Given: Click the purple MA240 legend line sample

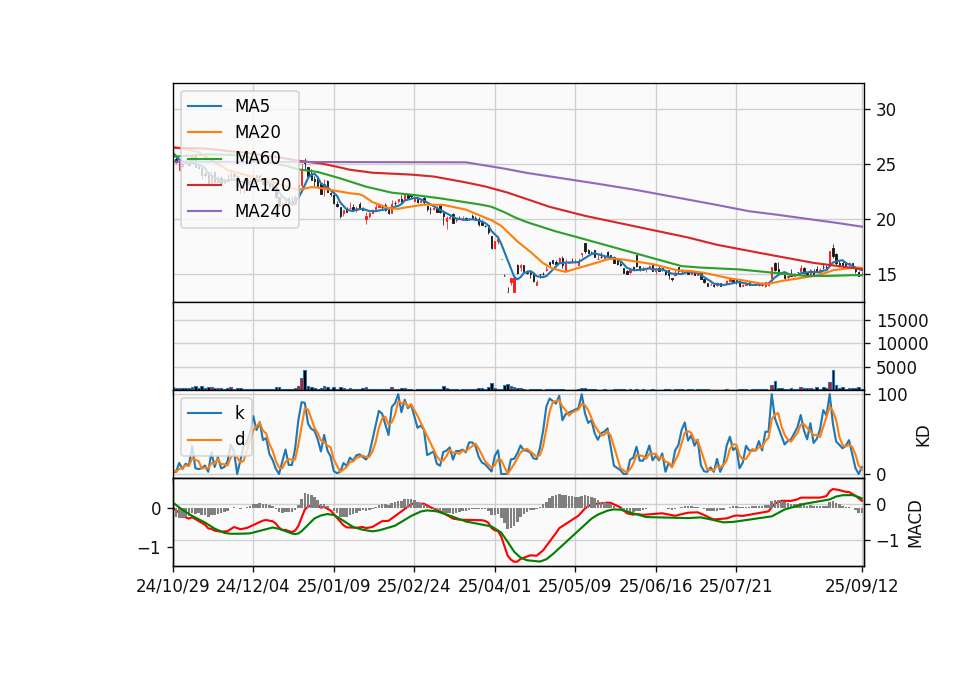Looking at the screenshot, I should pyautogui.click(x=204, y=211).
